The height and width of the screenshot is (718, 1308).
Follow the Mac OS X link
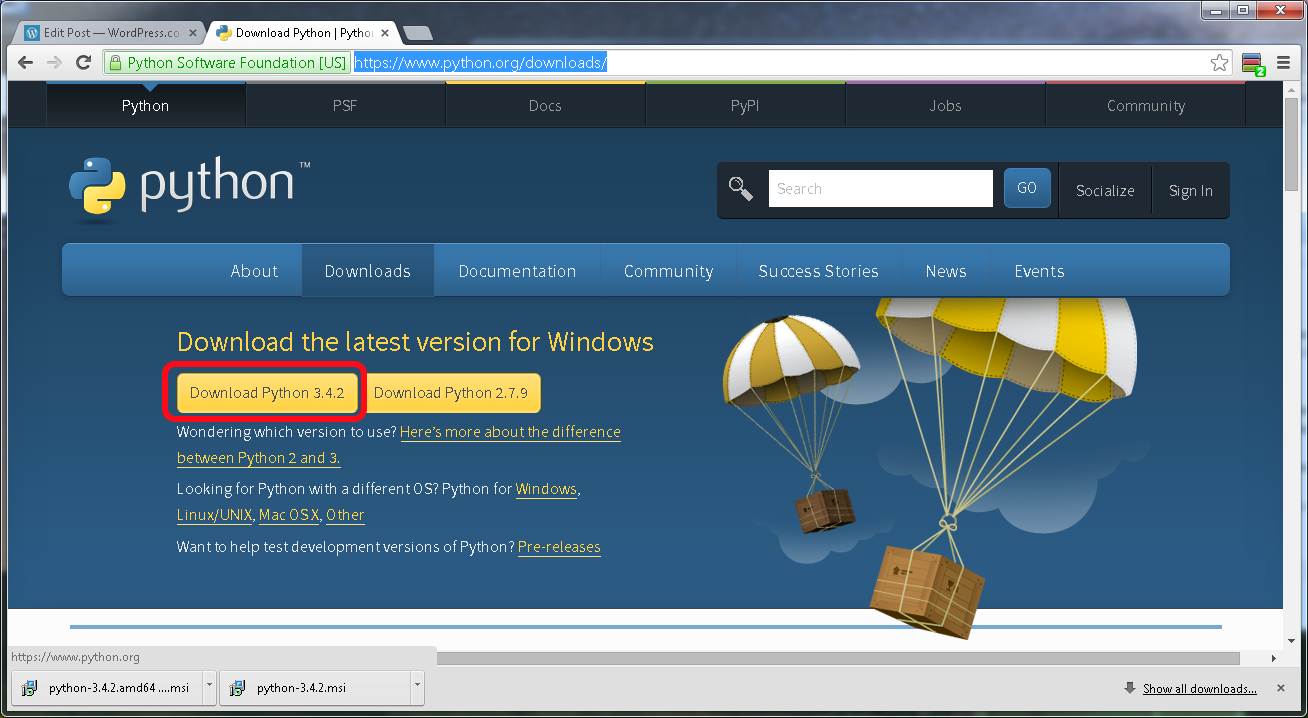click(x=289, y=515)
